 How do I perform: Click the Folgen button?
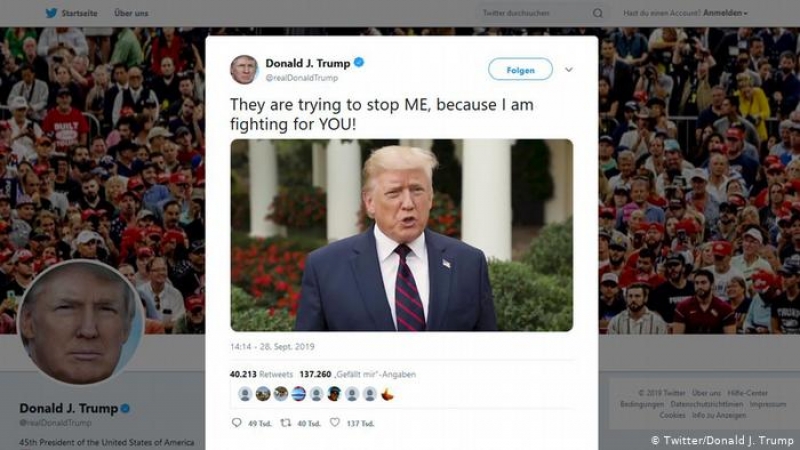(520, 69)
